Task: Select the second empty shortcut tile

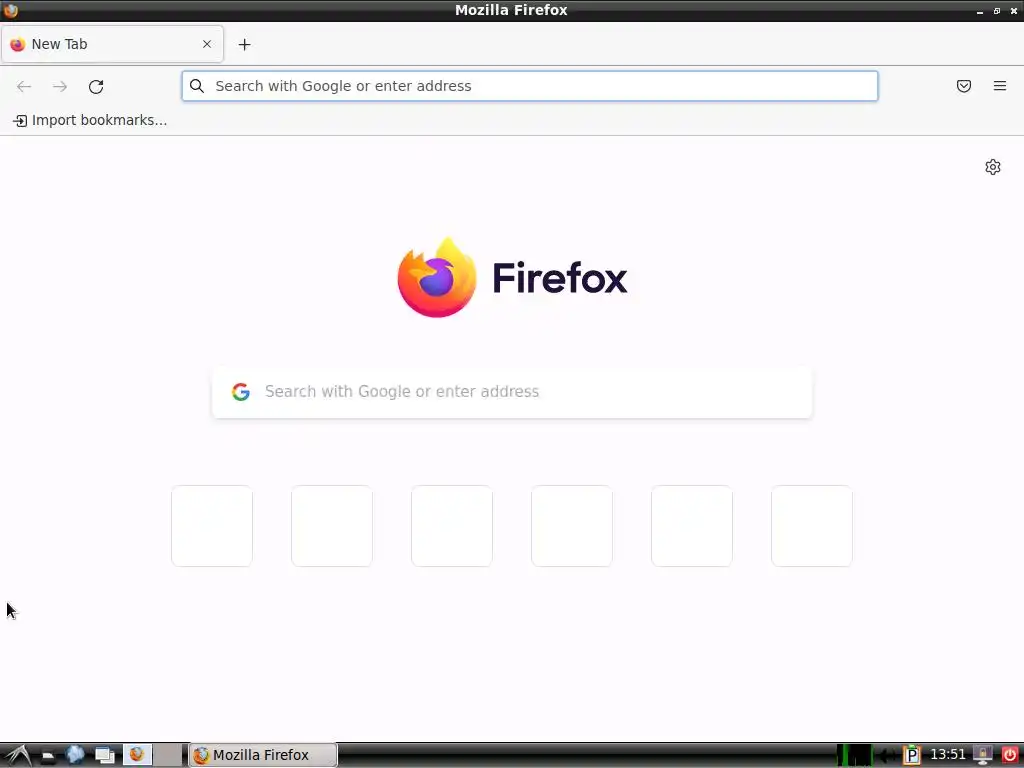Action: coord(332,526)
